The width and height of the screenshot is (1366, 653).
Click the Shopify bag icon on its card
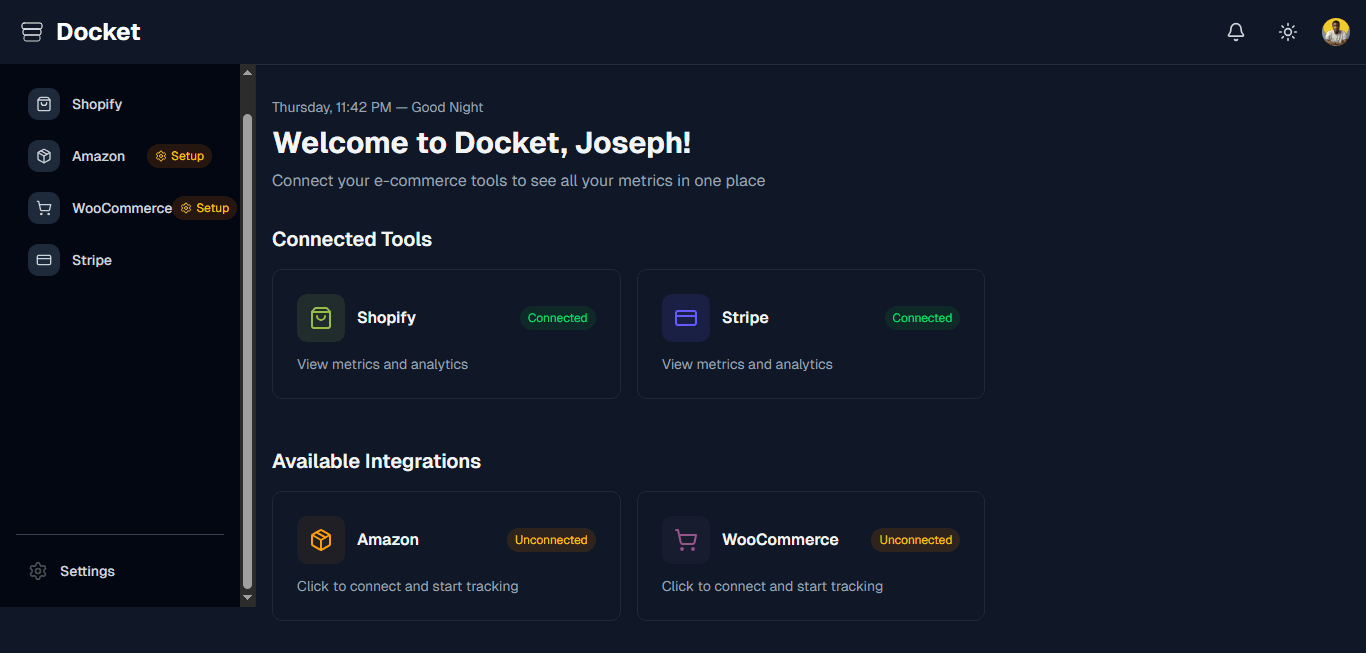point(321,317)
